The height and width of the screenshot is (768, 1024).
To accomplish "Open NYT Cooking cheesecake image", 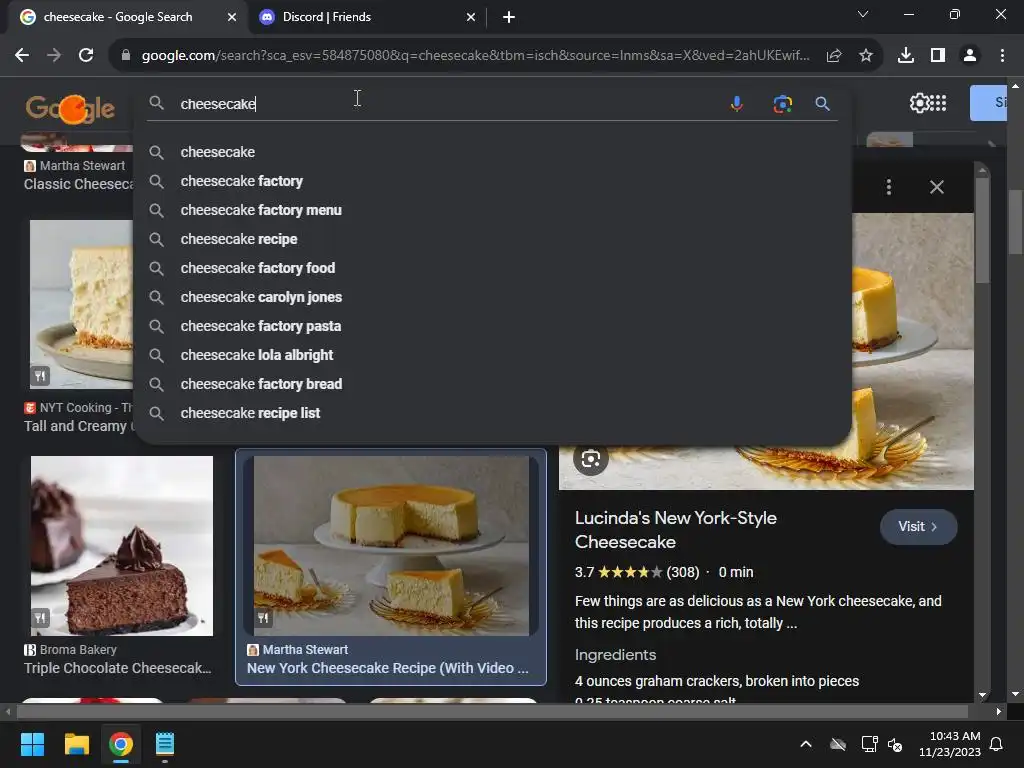I will pyautogui.click(x=81, y=304).
